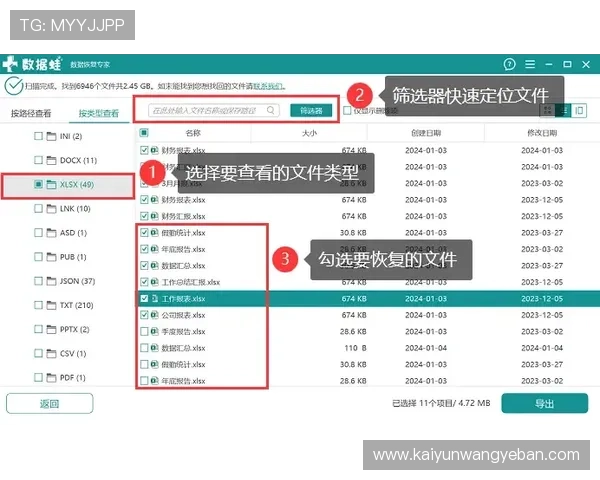Tick the LNK (10) checkbox

pos(38,208)
